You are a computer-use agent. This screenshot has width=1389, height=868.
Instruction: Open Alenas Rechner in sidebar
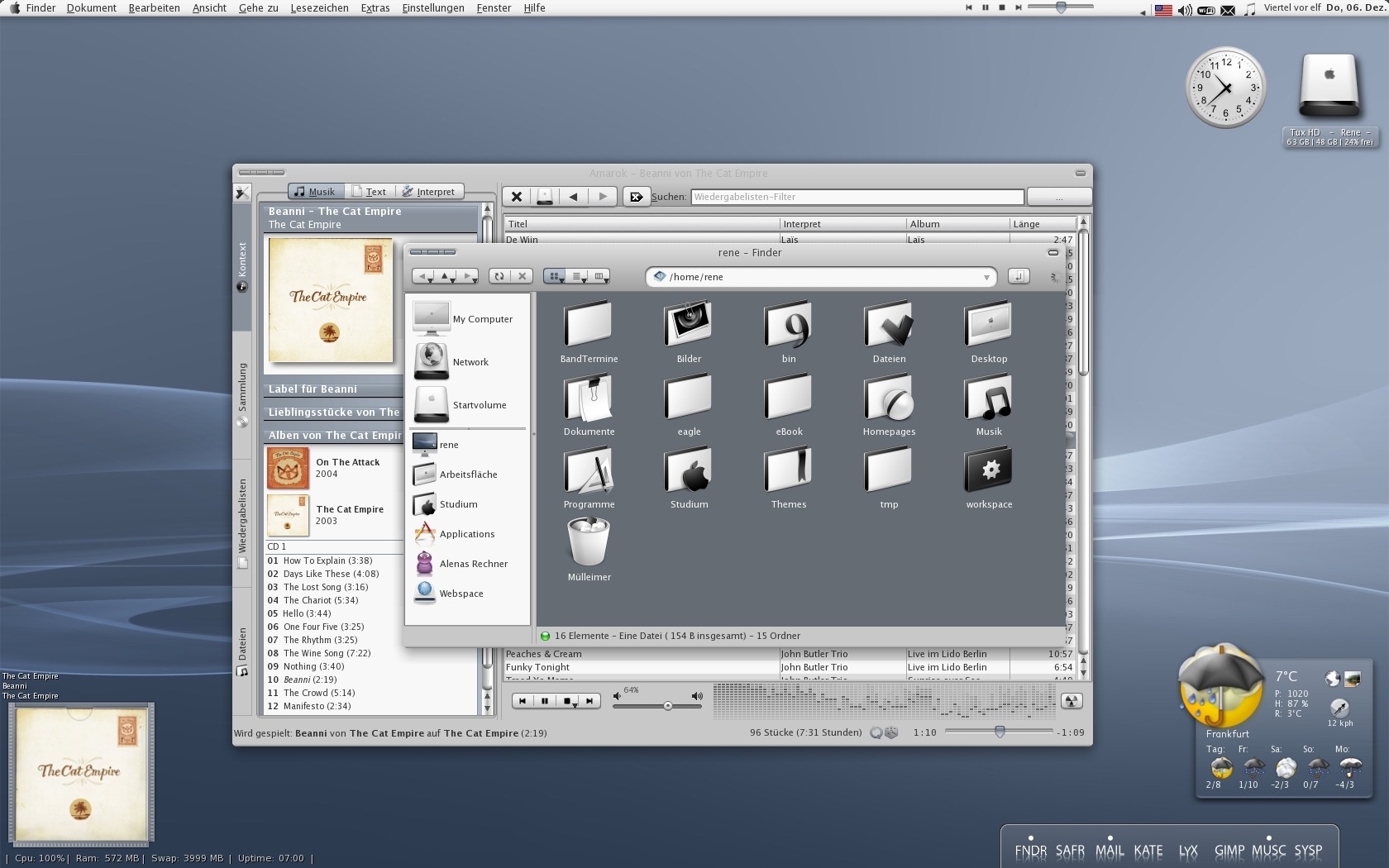[x=461, y=564]
